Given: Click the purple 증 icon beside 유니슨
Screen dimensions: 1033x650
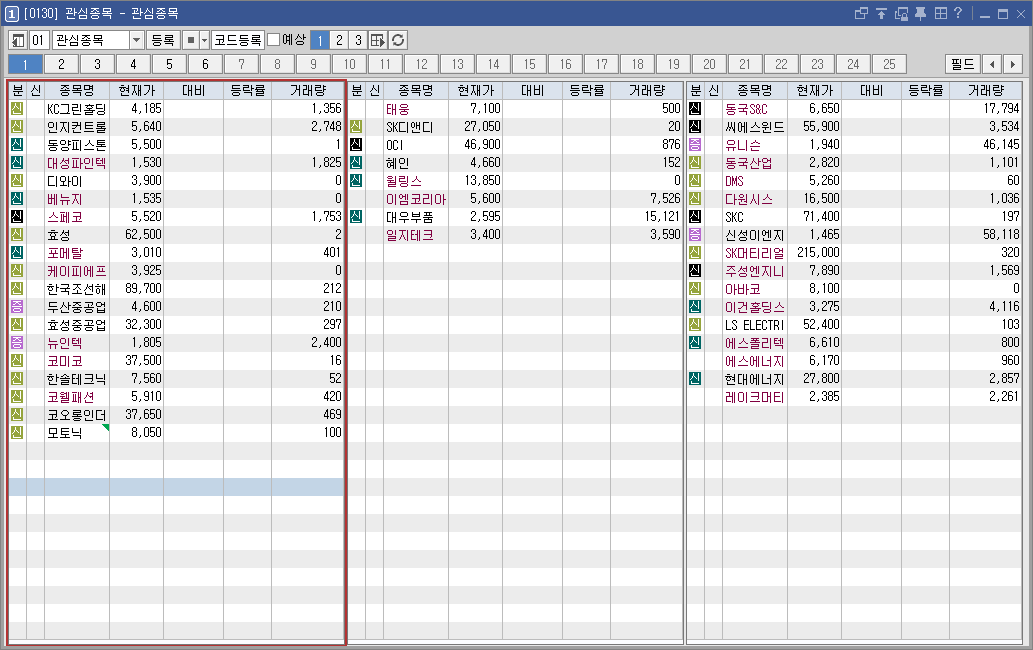Looking at the screenshot, I should coord(695,144).
